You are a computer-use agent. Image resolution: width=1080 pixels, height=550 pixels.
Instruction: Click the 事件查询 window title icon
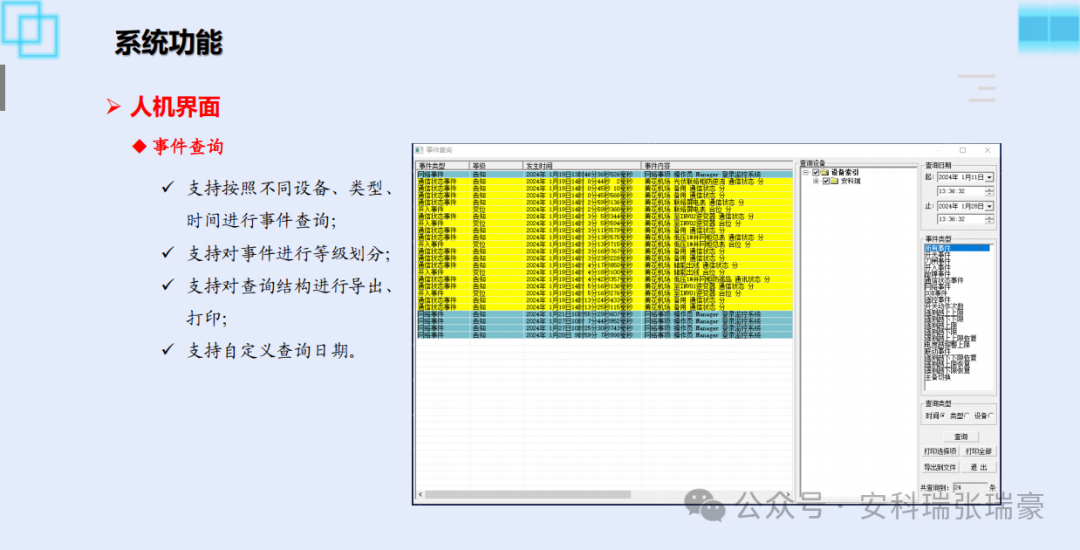point(419,150)
